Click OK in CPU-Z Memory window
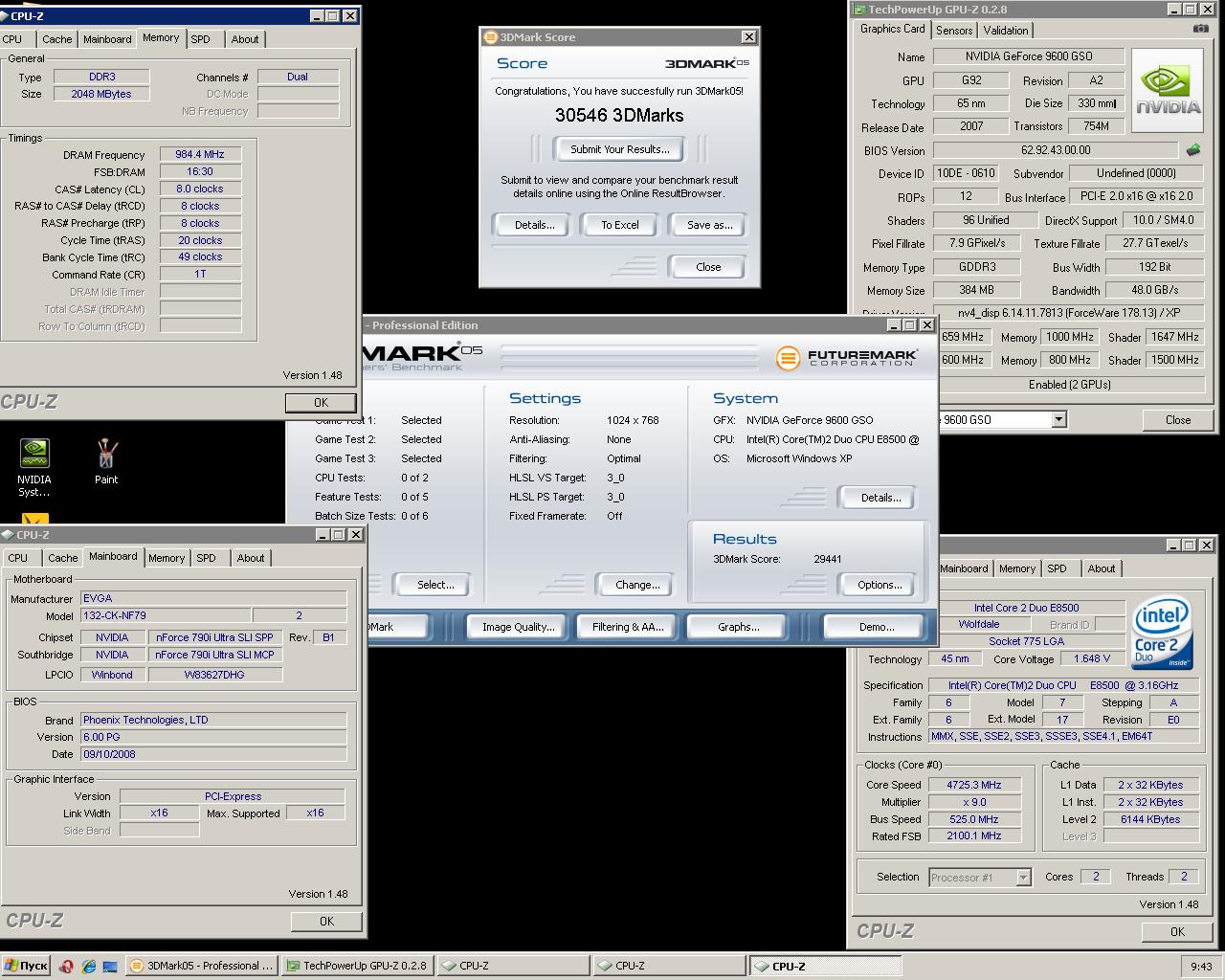Viewport: 1225px width, 980px height. (x=321, y=402)
